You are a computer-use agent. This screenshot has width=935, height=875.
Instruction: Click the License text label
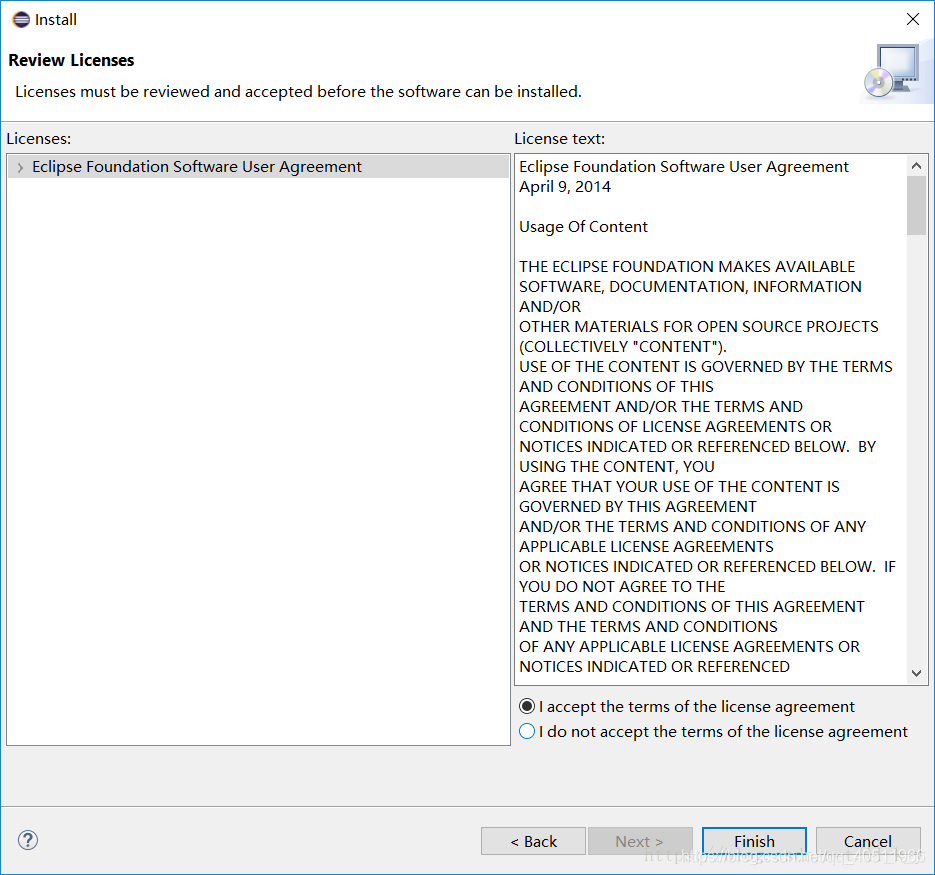pos(561,138)
